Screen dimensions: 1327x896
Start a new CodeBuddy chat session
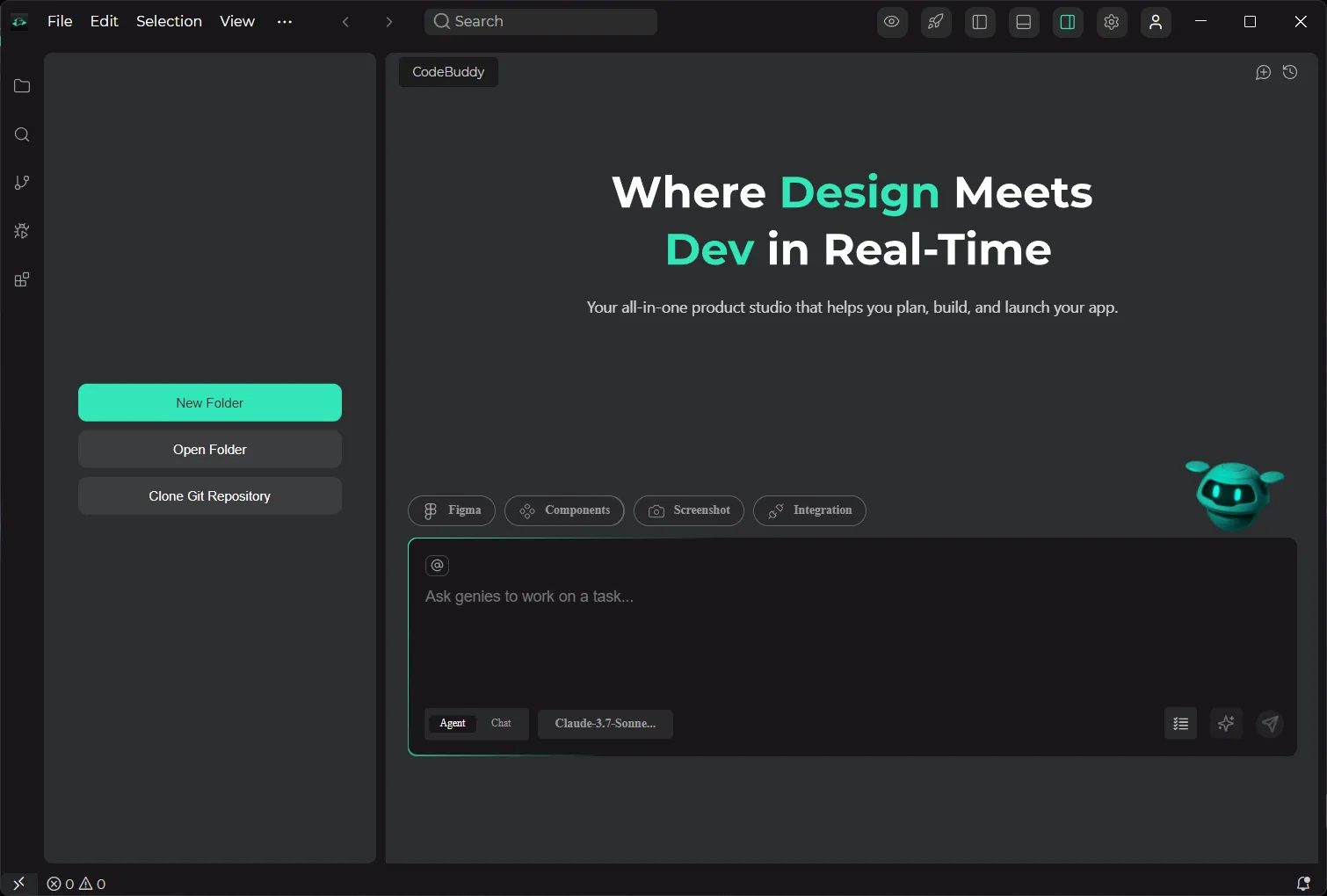click(x=1263, y=72)
